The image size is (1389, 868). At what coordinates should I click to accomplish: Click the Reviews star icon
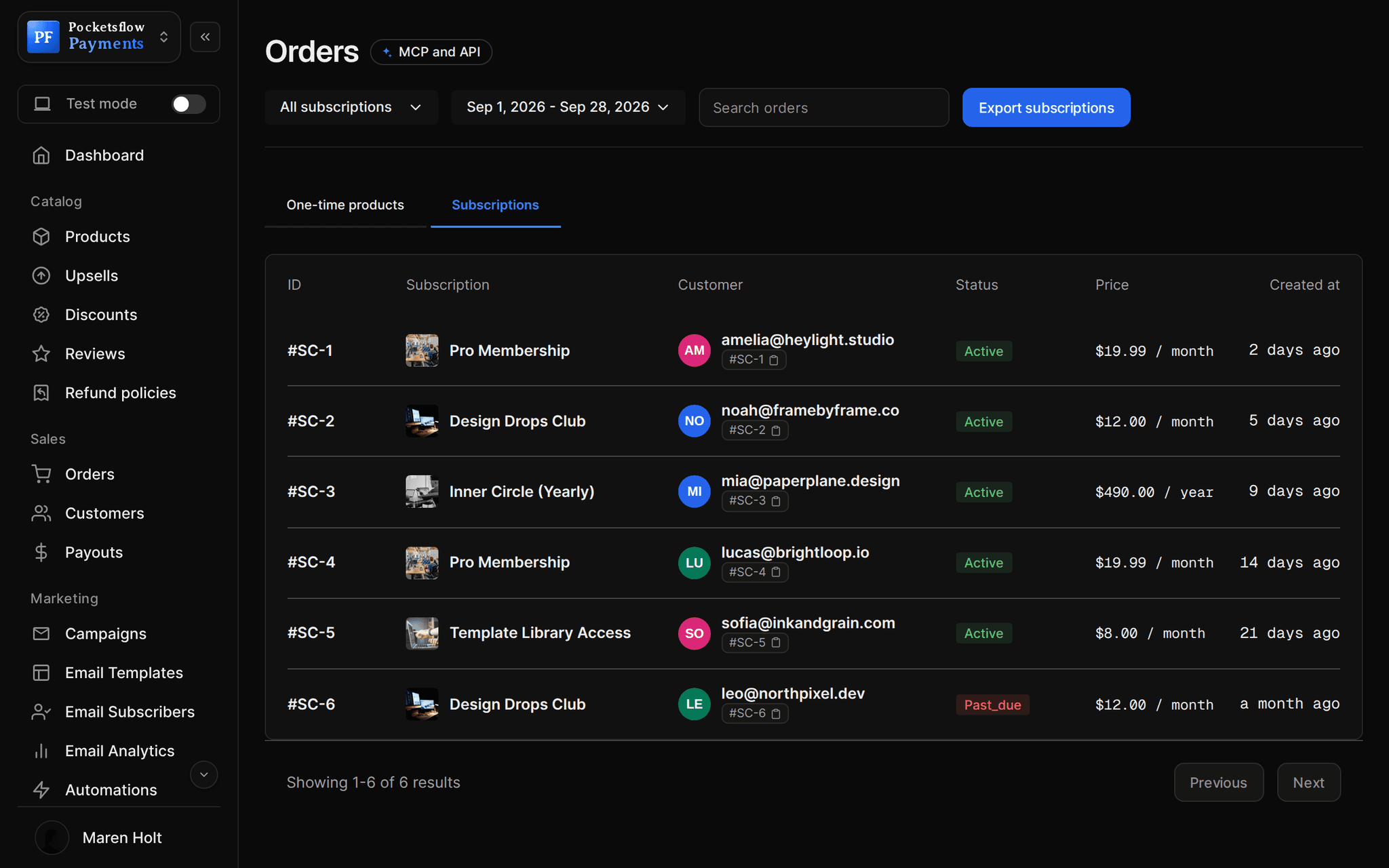click(x=41, y=354)
